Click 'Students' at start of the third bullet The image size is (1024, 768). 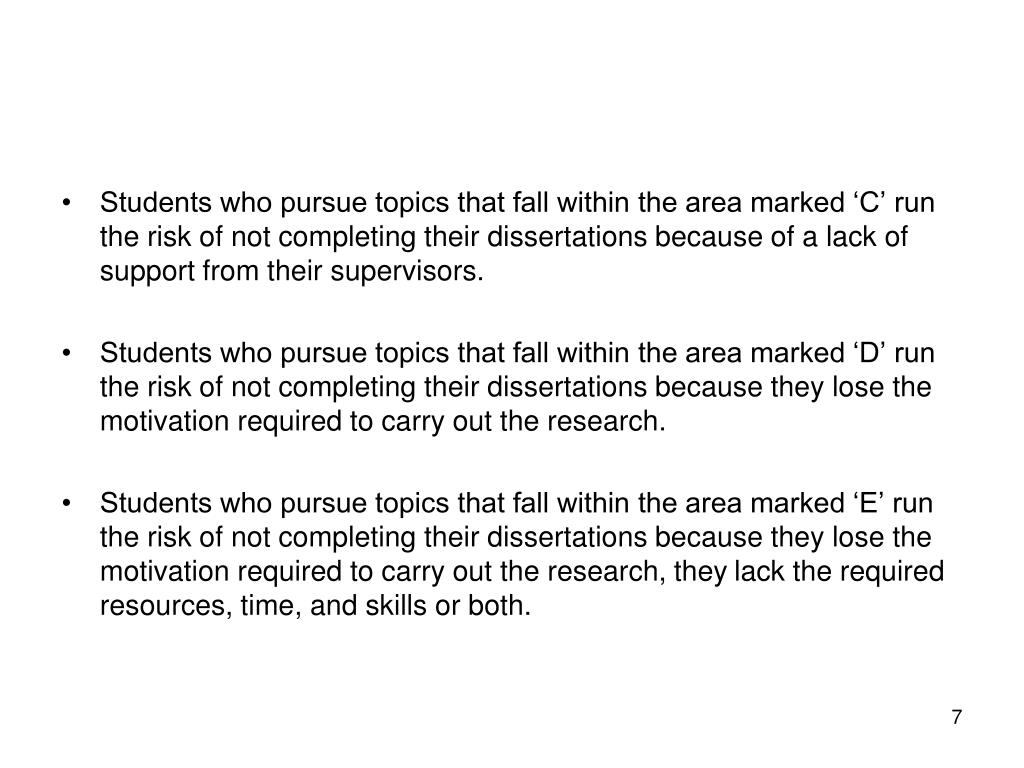(x=155, y=503)
